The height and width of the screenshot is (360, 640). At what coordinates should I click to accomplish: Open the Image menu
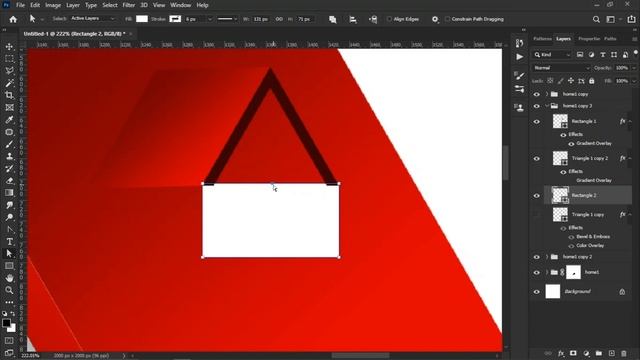point(53,5)
